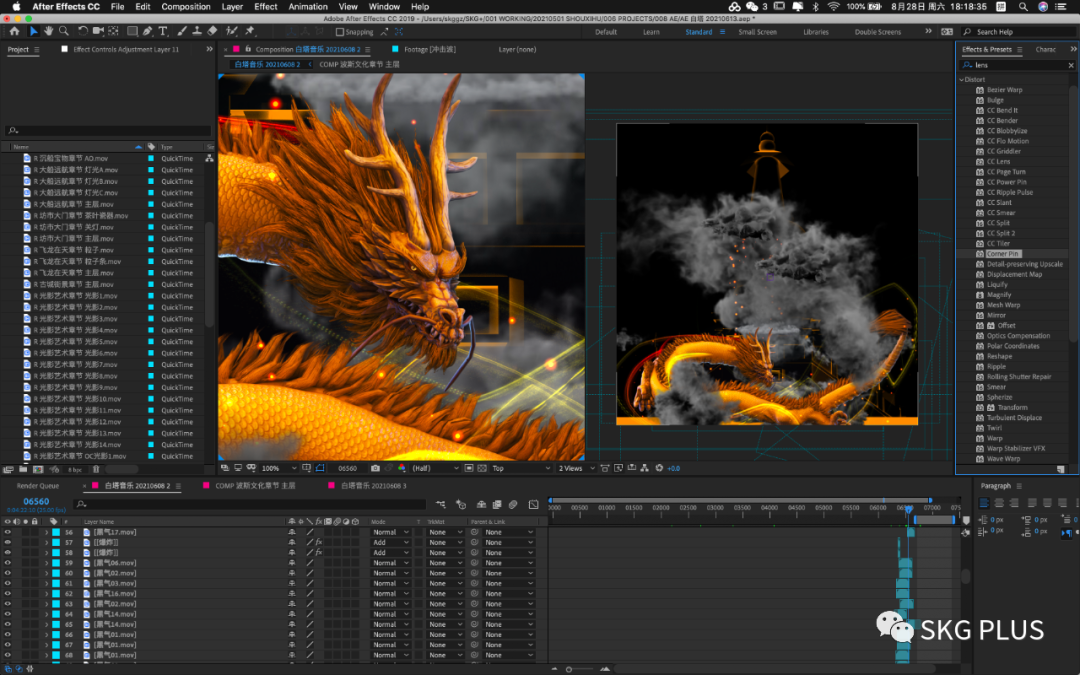
Task: Hide layer 56 using its eye icon
Action: (x=7, y=532)
